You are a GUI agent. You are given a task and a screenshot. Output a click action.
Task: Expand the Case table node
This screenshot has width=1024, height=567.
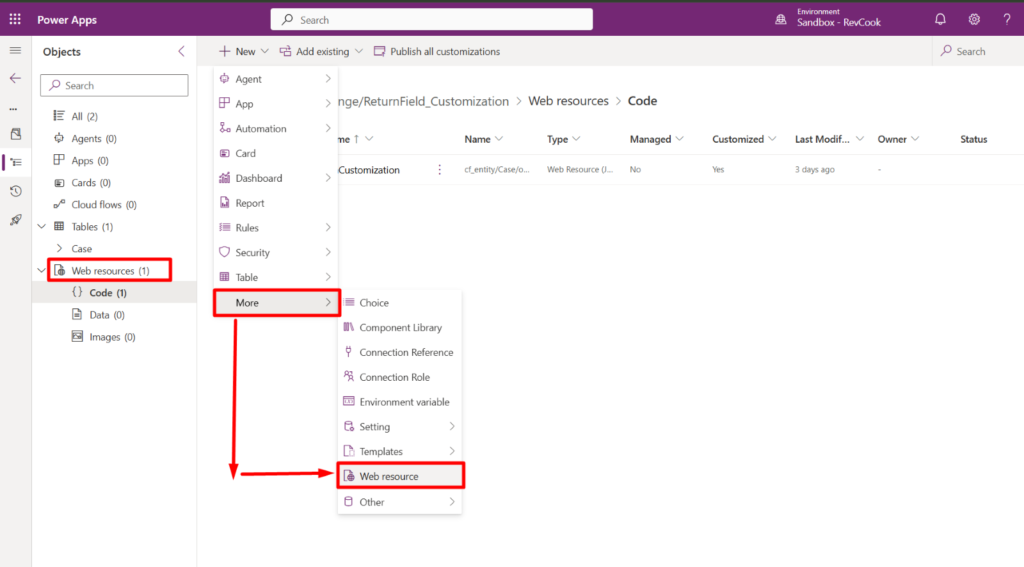59,248
